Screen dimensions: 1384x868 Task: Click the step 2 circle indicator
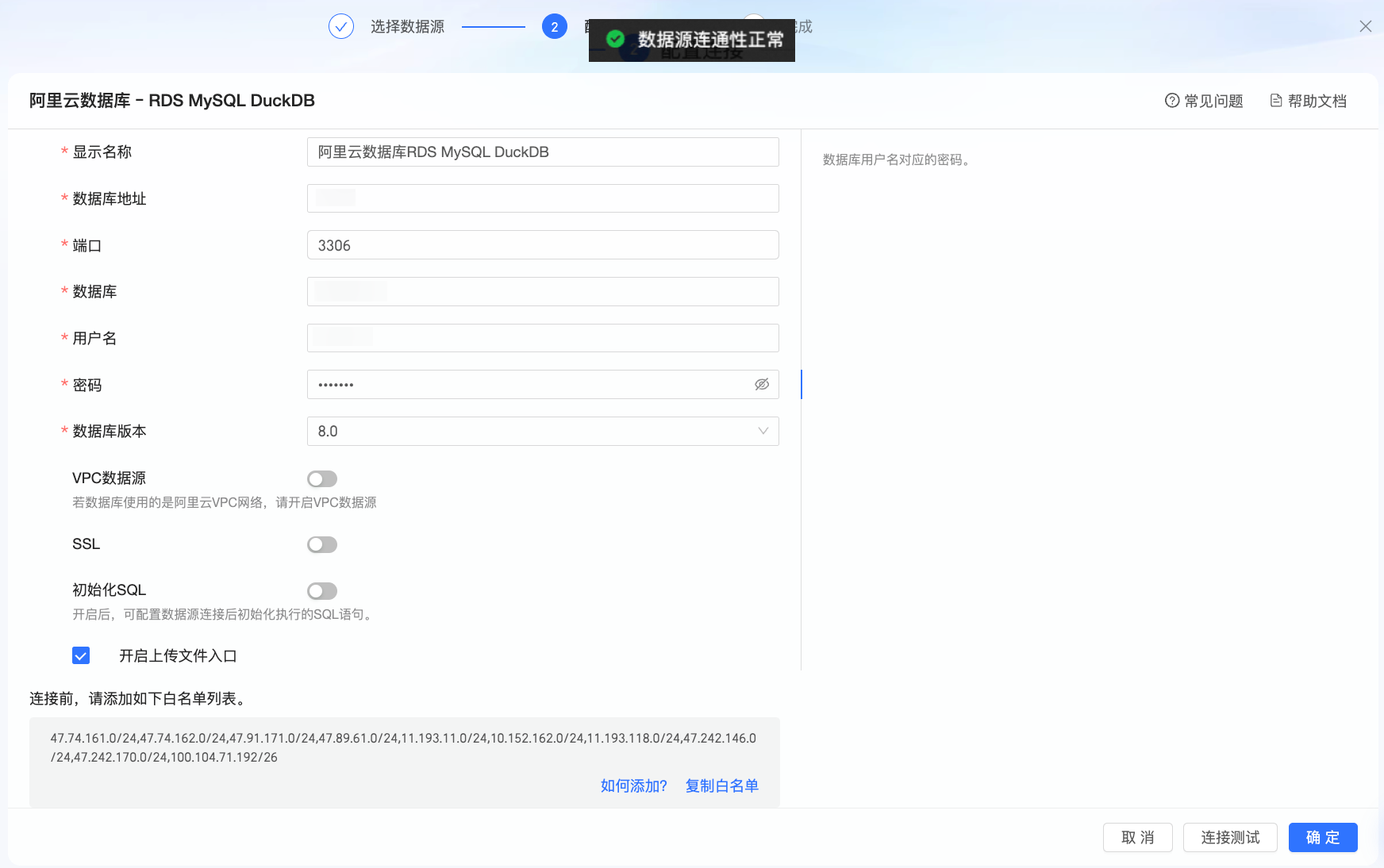click(x=555, y=26)
